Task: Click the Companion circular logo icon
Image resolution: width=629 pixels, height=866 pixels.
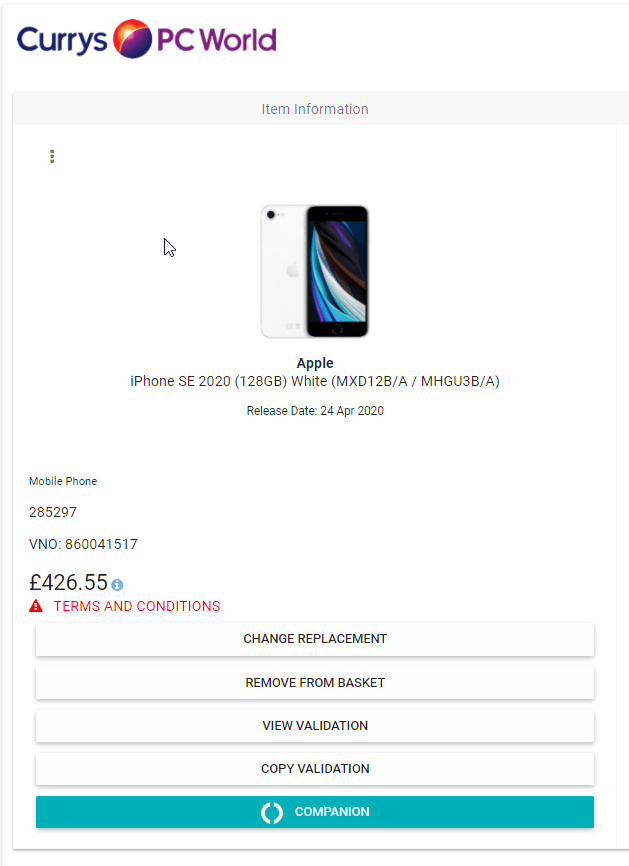Action: point(272,812)
